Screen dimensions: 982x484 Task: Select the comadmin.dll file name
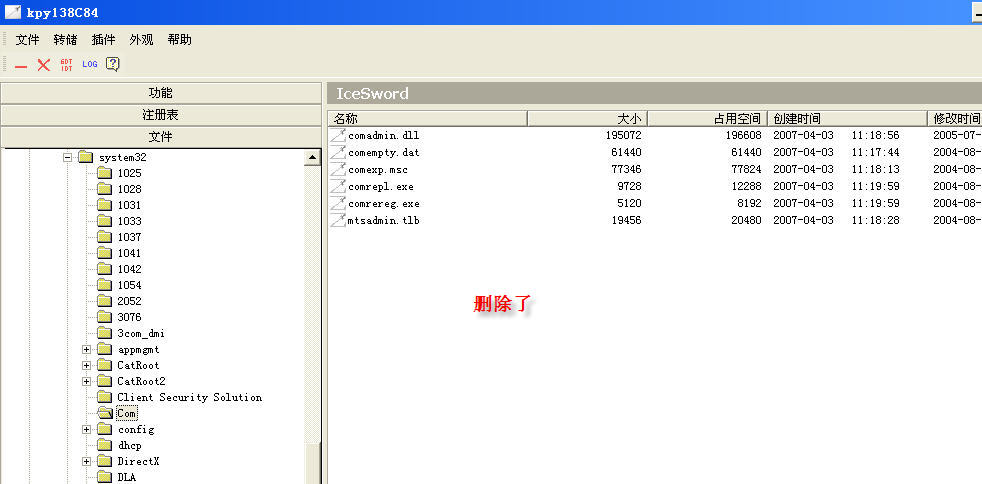(384, 135)
